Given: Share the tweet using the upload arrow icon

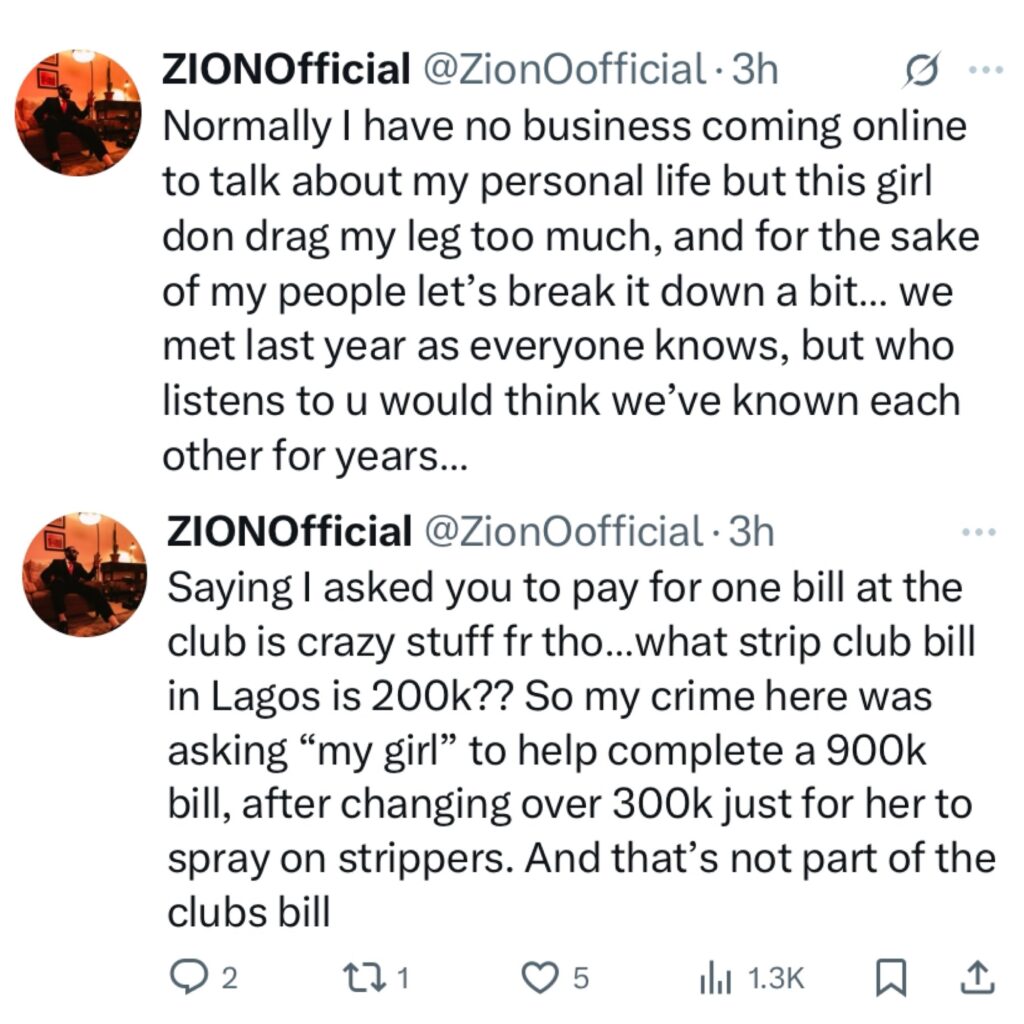Looking at the screenshot, I should (x=978, y=978).
